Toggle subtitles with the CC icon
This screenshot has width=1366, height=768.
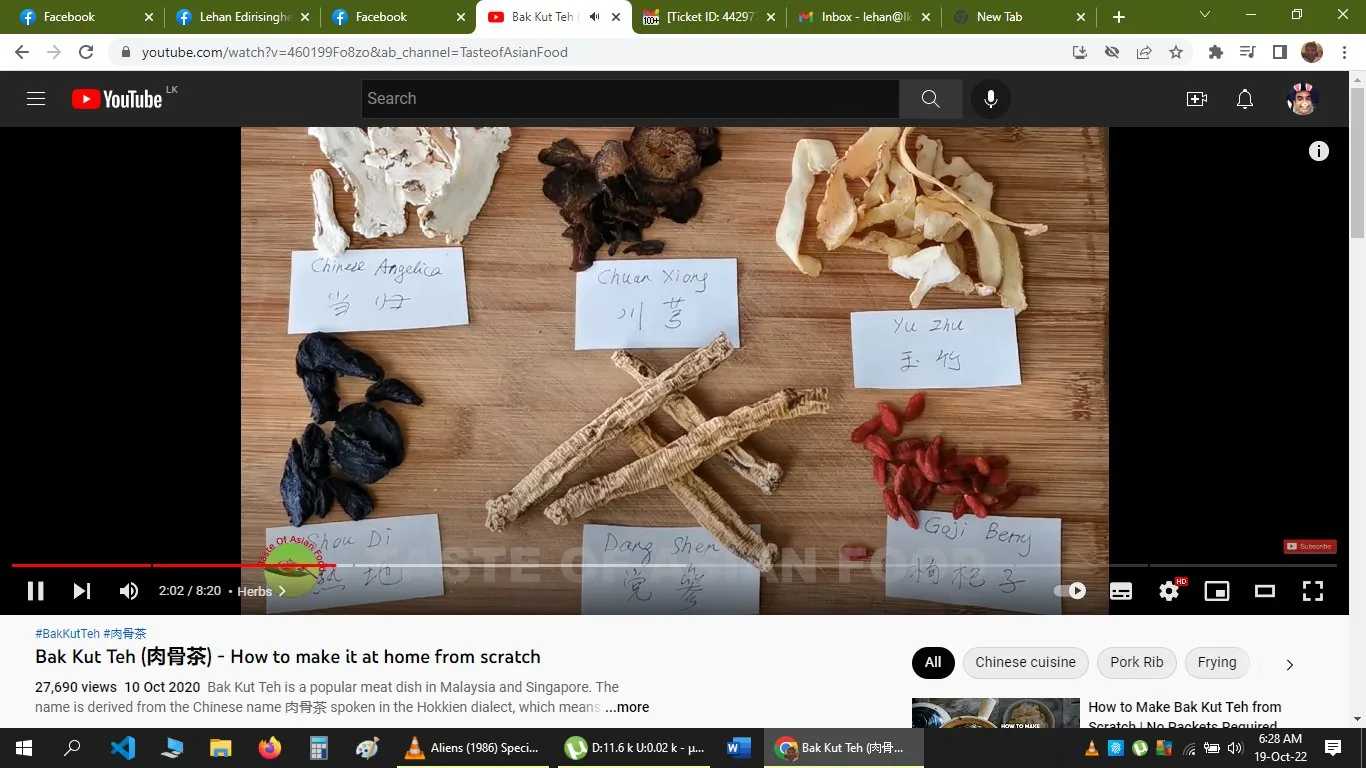[1120, 590]
